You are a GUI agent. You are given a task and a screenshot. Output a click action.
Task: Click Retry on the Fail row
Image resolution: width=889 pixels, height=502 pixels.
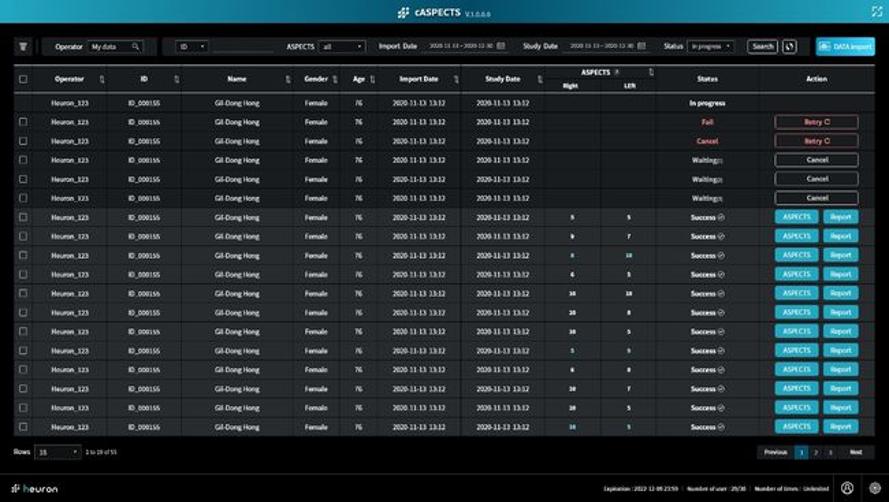coord(816,122)
